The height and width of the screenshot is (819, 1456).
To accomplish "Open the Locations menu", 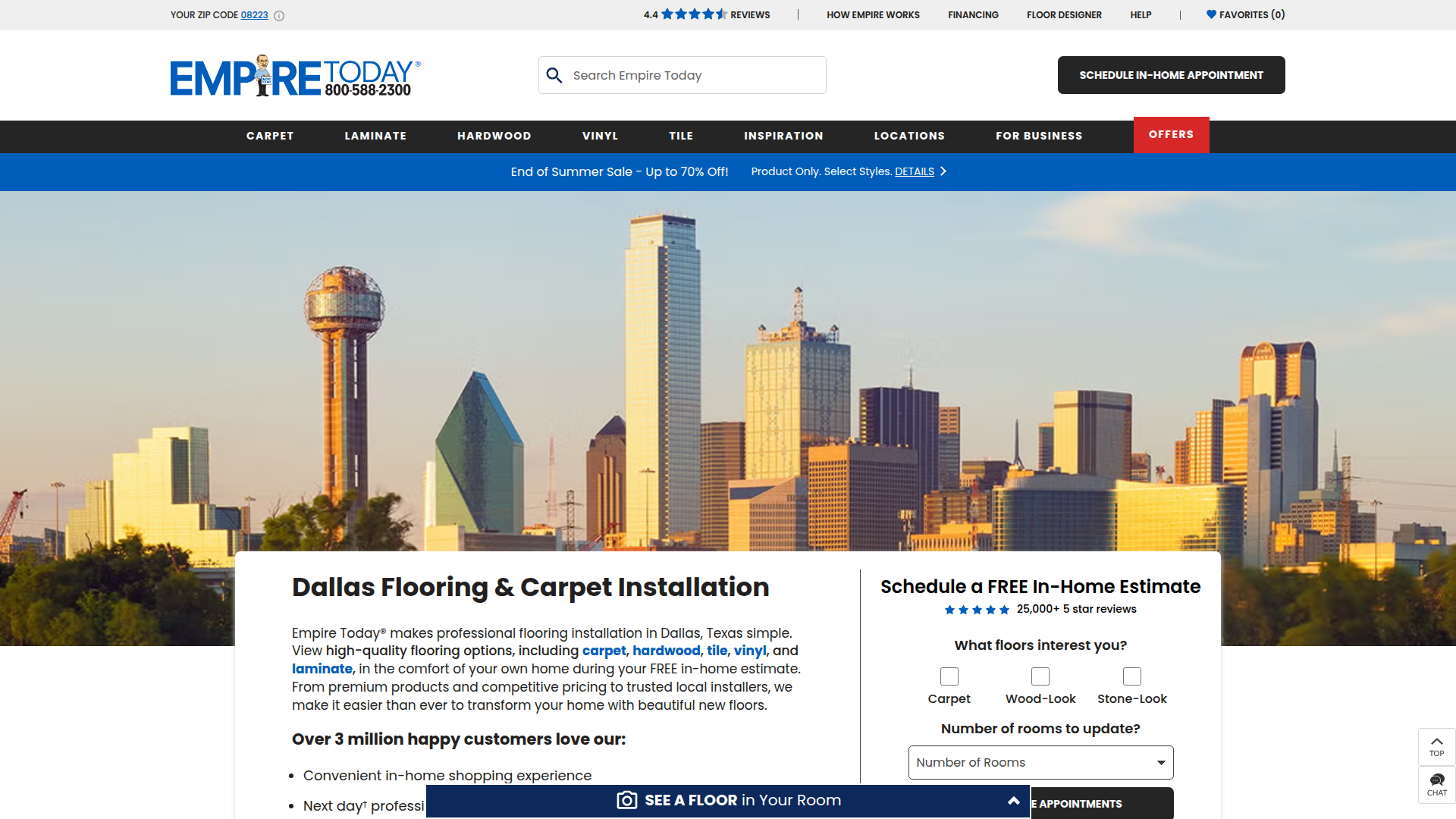I will click(909, 136).
